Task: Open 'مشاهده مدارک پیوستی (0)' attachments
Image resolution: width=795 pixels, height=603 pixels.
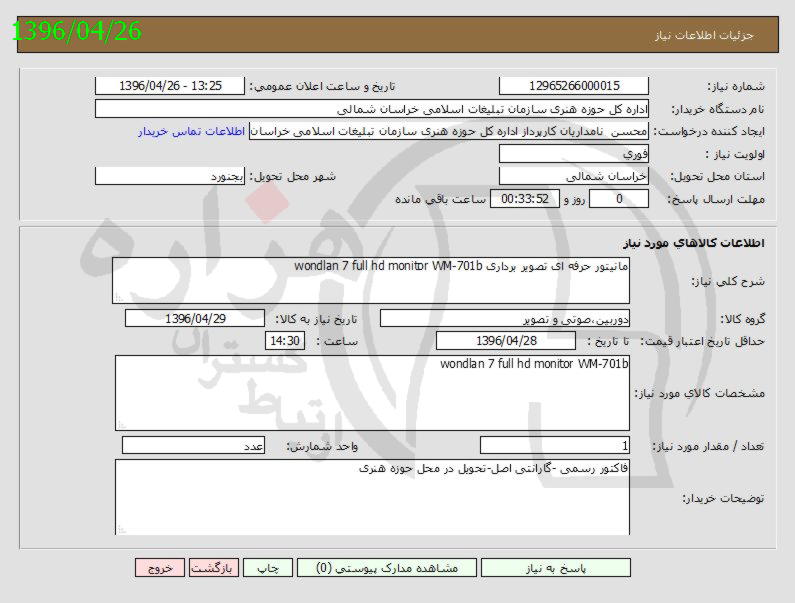Action: click(x=386, y=567)
